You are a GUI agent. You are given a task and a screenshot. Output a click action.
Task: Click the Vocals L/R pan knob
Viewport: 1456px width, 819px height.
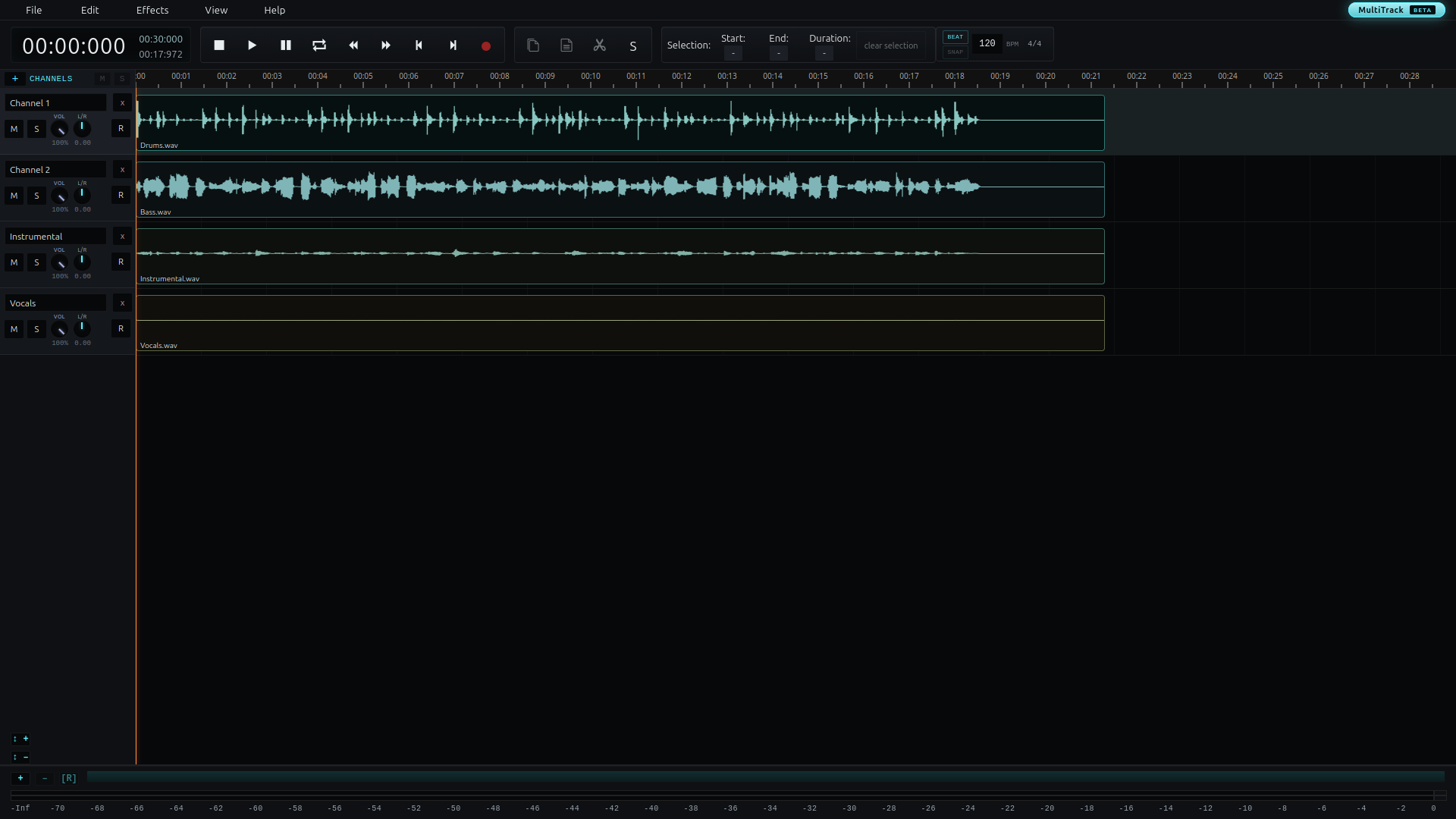[x=82, y=328]
